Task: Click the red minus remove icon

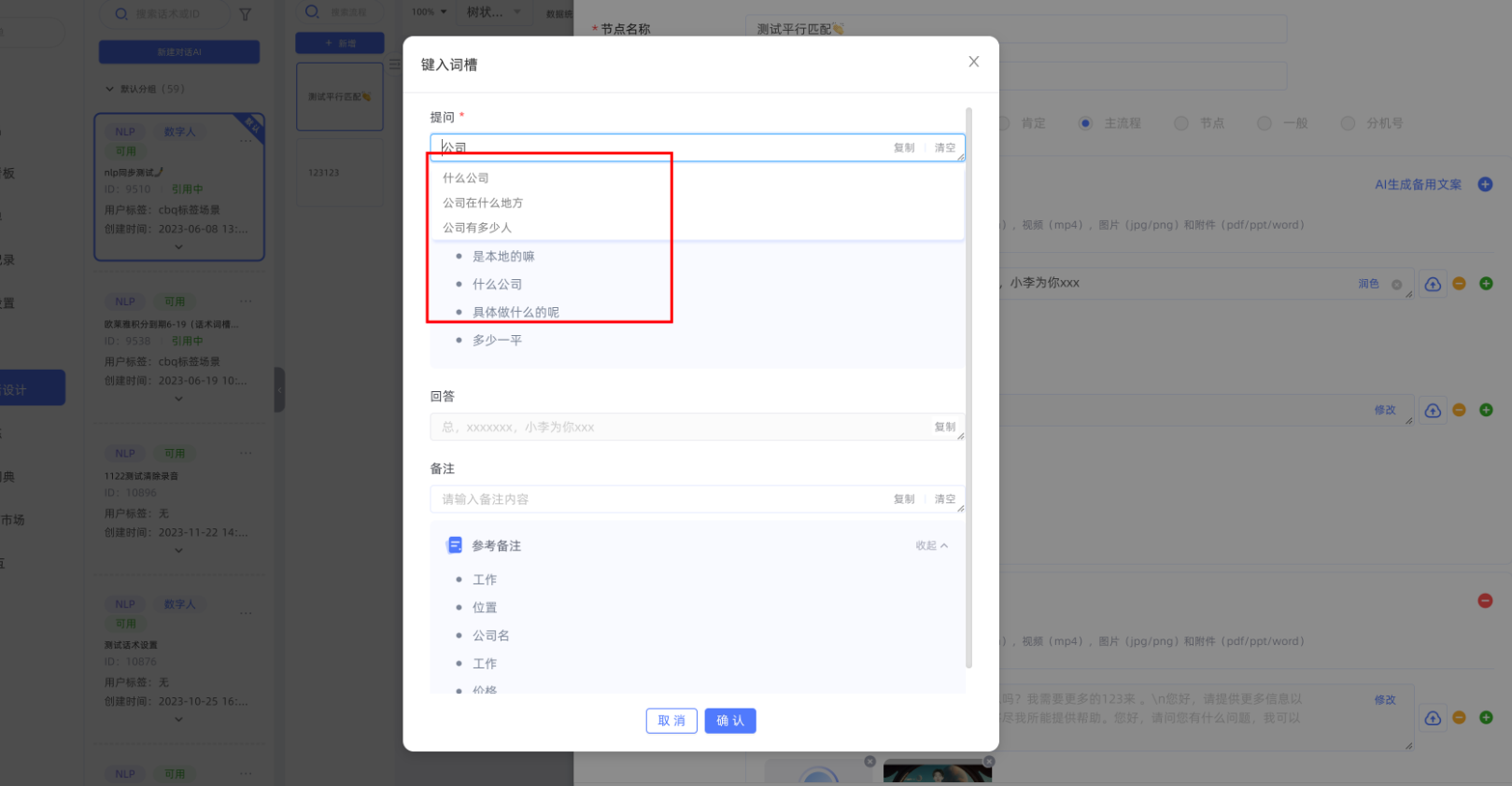Action: pos(1485,601)
